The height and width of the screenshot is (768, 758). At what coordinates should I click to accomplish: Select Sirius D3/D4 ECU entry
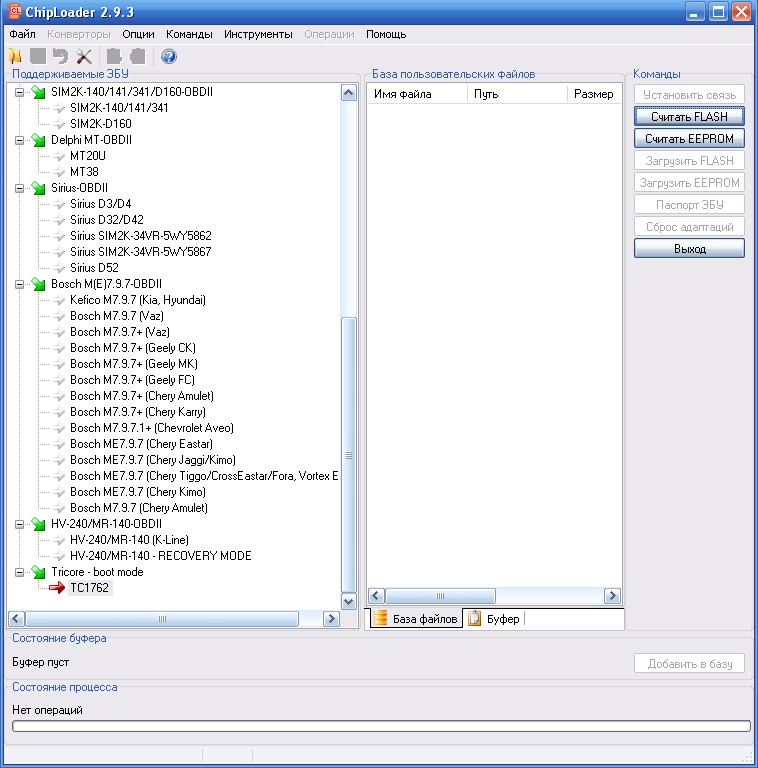(100, 204)
